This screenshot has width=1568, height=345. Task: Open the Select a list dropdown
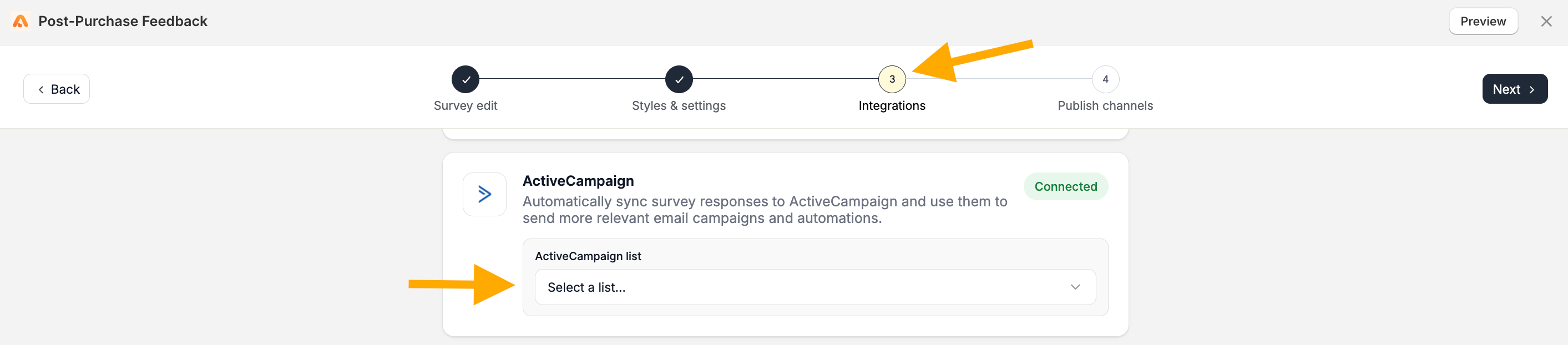click(815, 287)
